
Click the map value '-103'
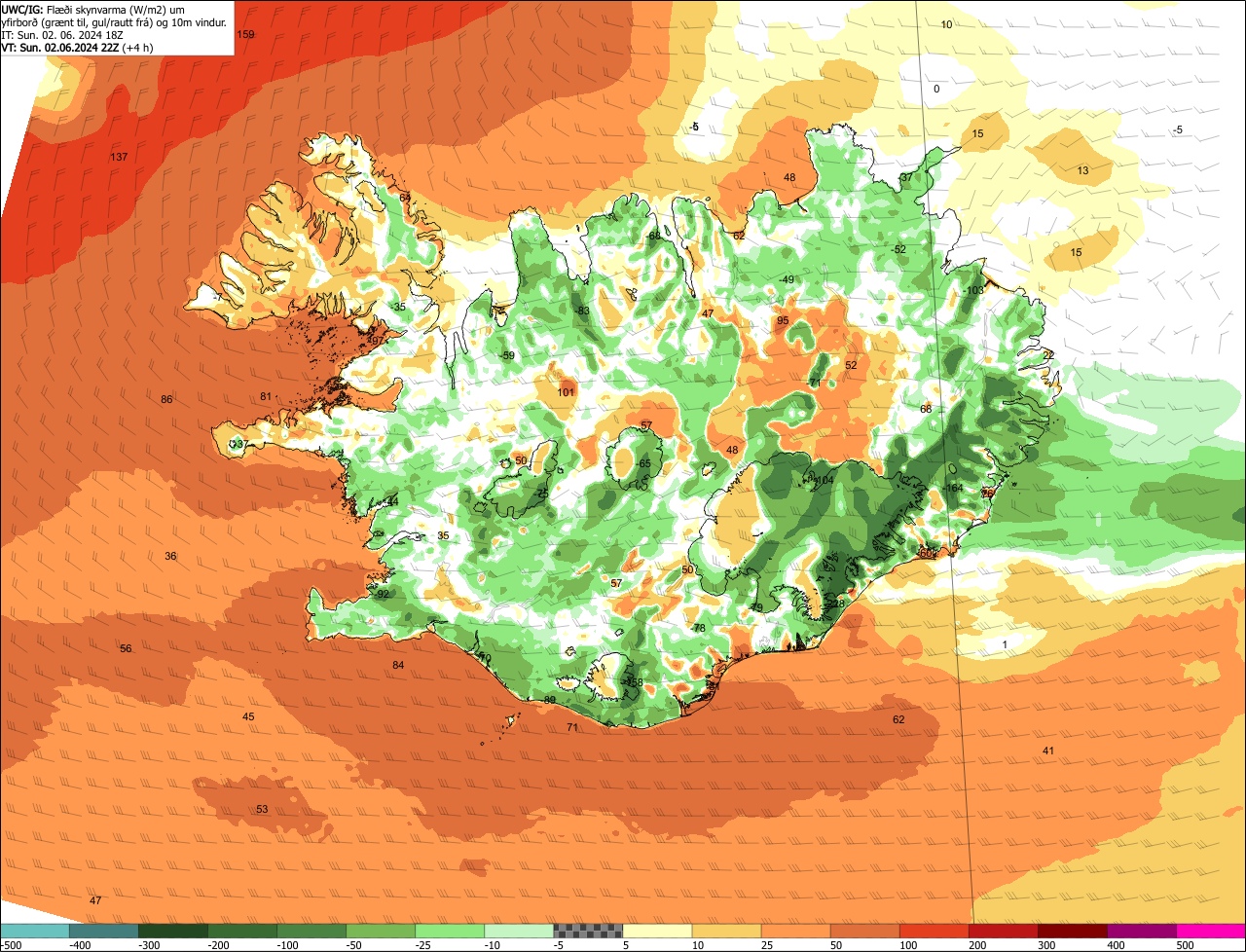point(973,290)
